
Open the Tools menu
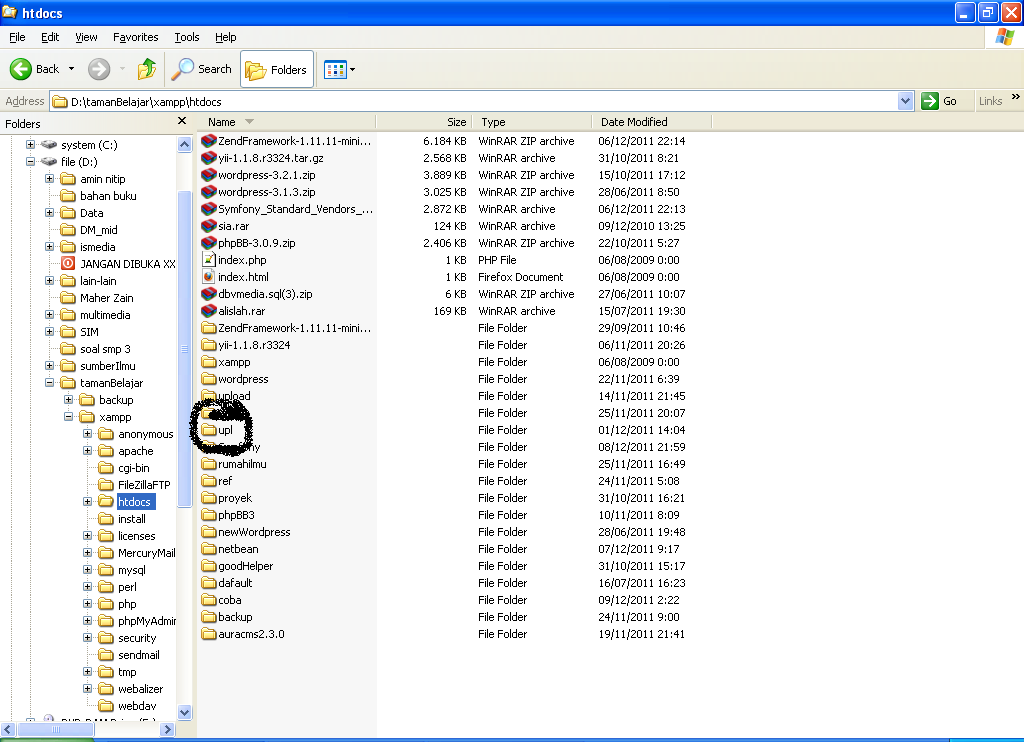(187, 37)
